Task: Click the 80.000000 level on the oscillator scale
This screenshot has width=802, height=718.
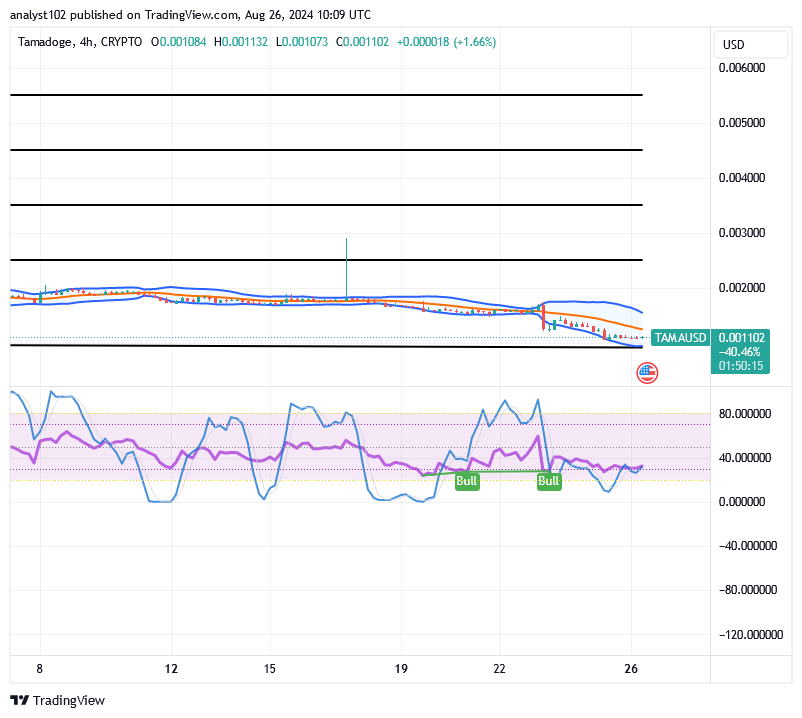Action: (745, 413)
